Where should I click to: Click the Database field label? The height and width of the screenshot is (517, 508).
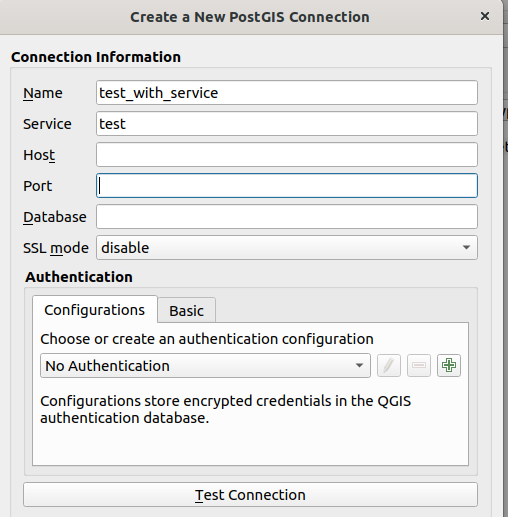coord(55,217)
